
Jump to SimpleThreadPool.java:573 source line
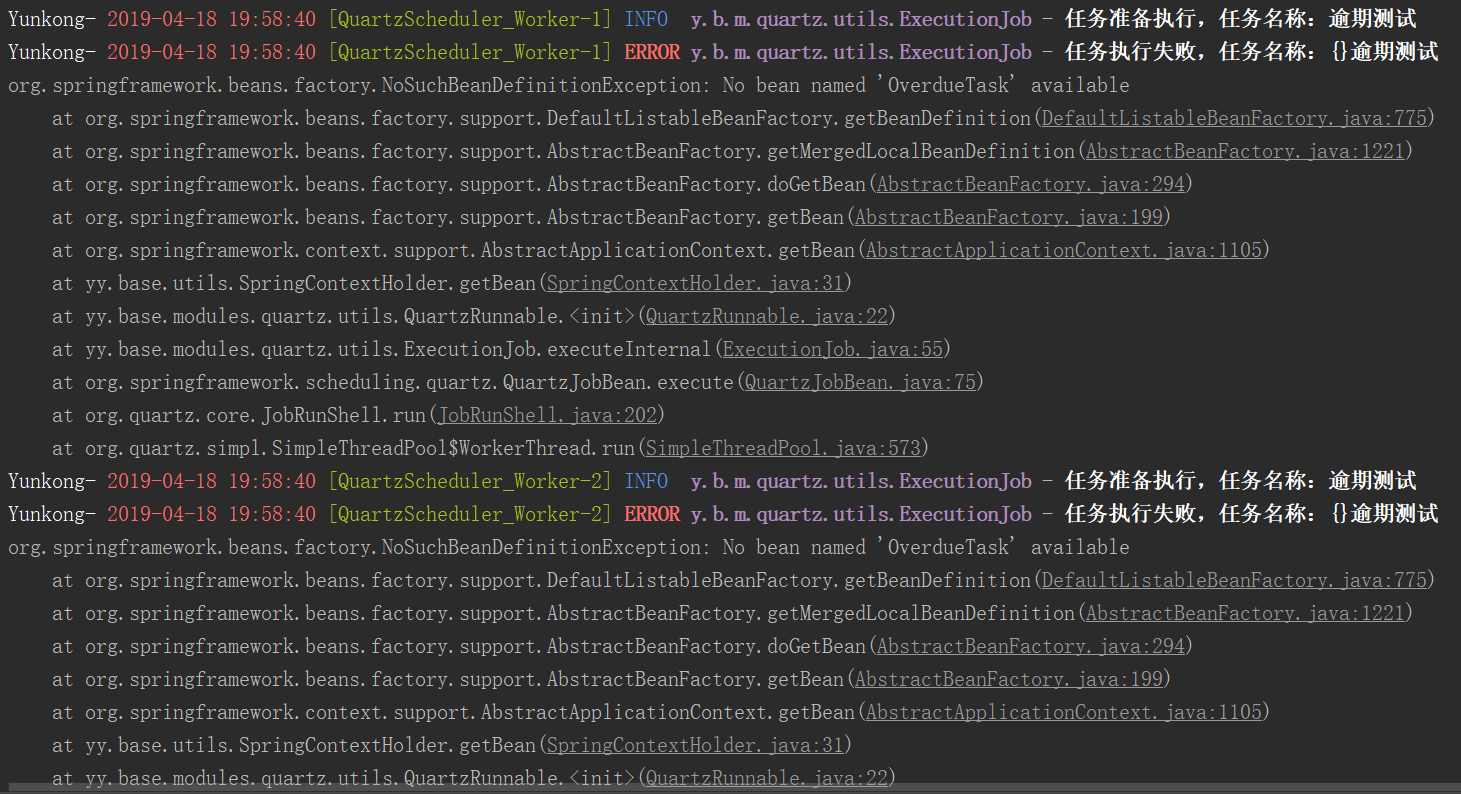pos(784,448)
